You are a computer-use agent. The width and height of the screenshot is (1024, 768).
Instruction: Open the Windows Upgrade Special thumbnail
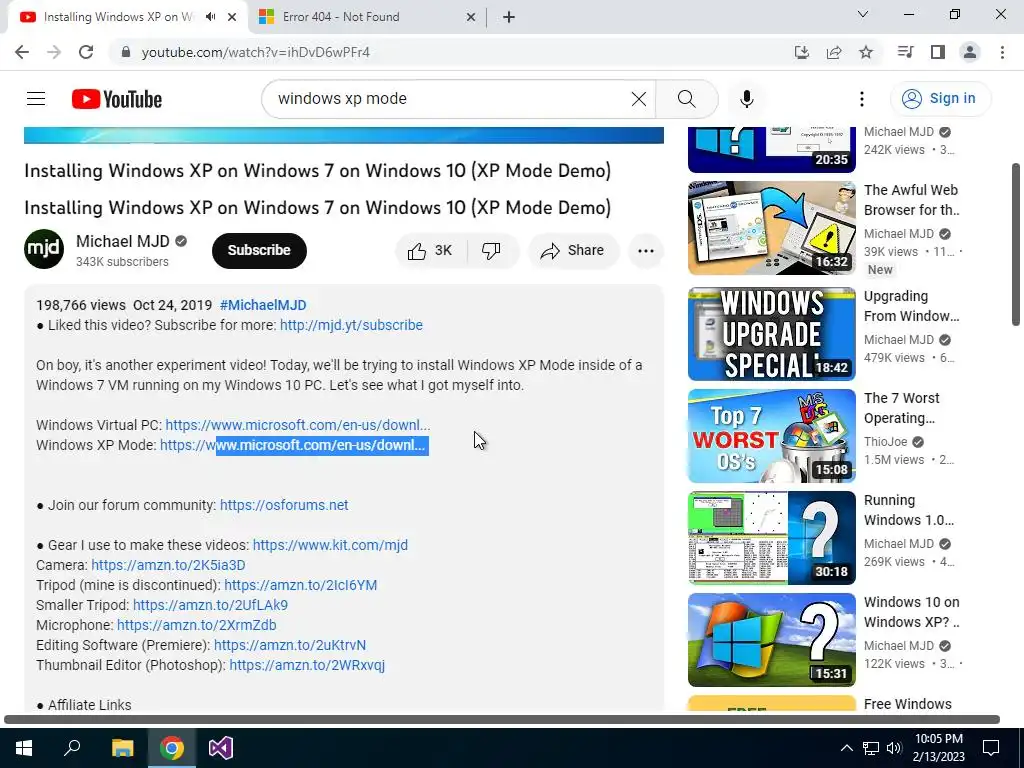(x=771, y=334)
